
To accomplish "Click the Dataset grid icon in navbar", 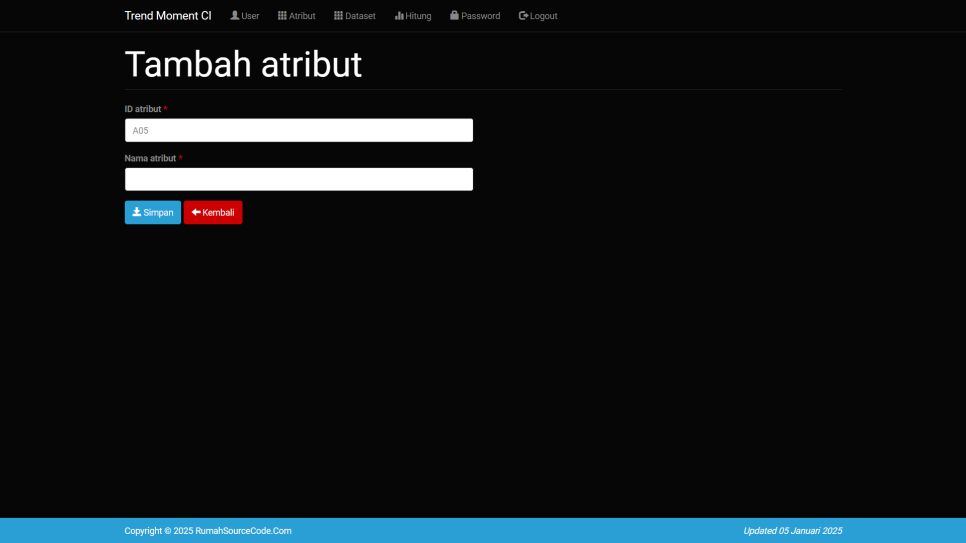I will pos(338,15).
